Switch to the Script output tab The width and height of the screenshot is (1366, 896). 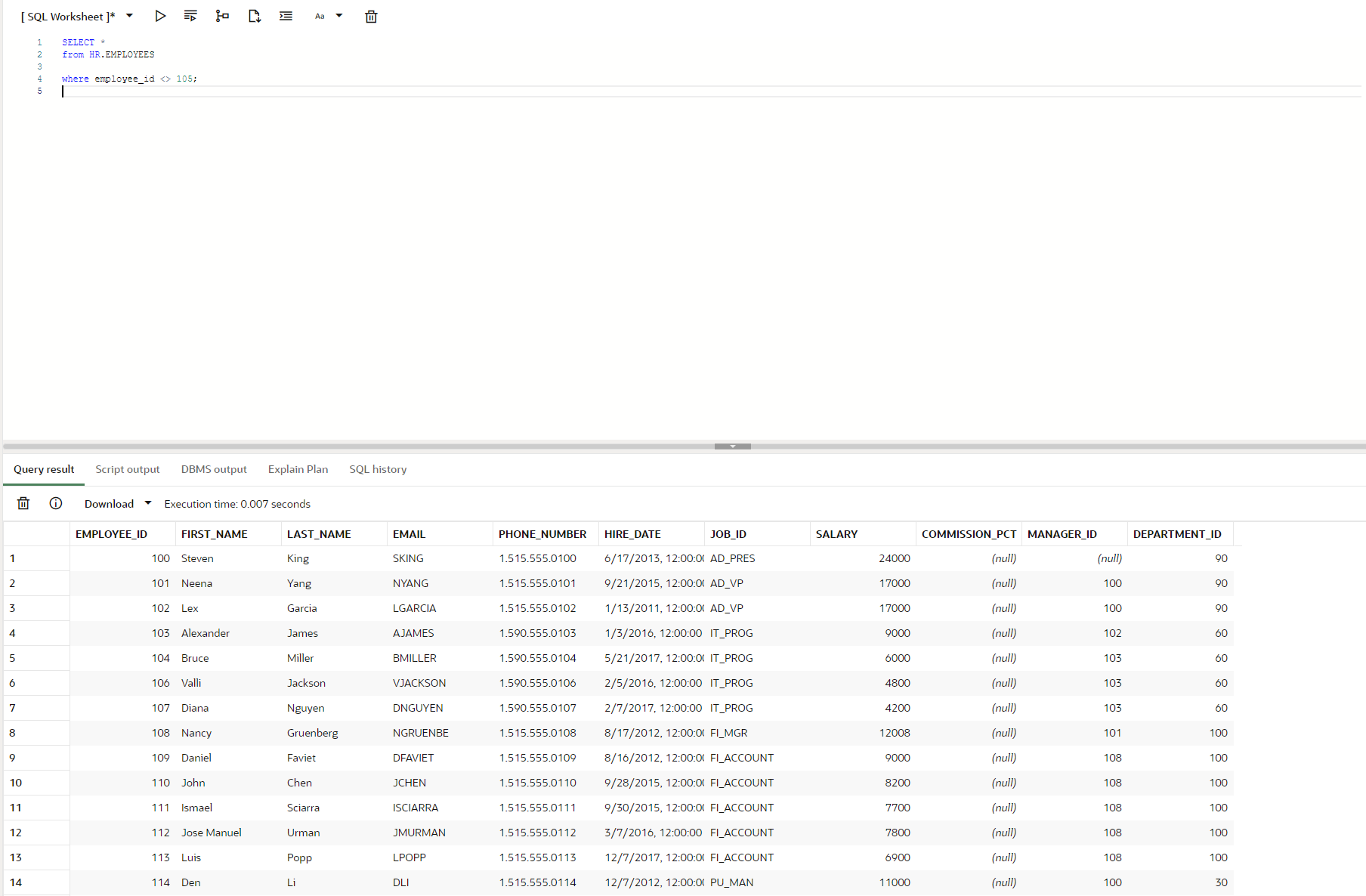tap(128, 469)
